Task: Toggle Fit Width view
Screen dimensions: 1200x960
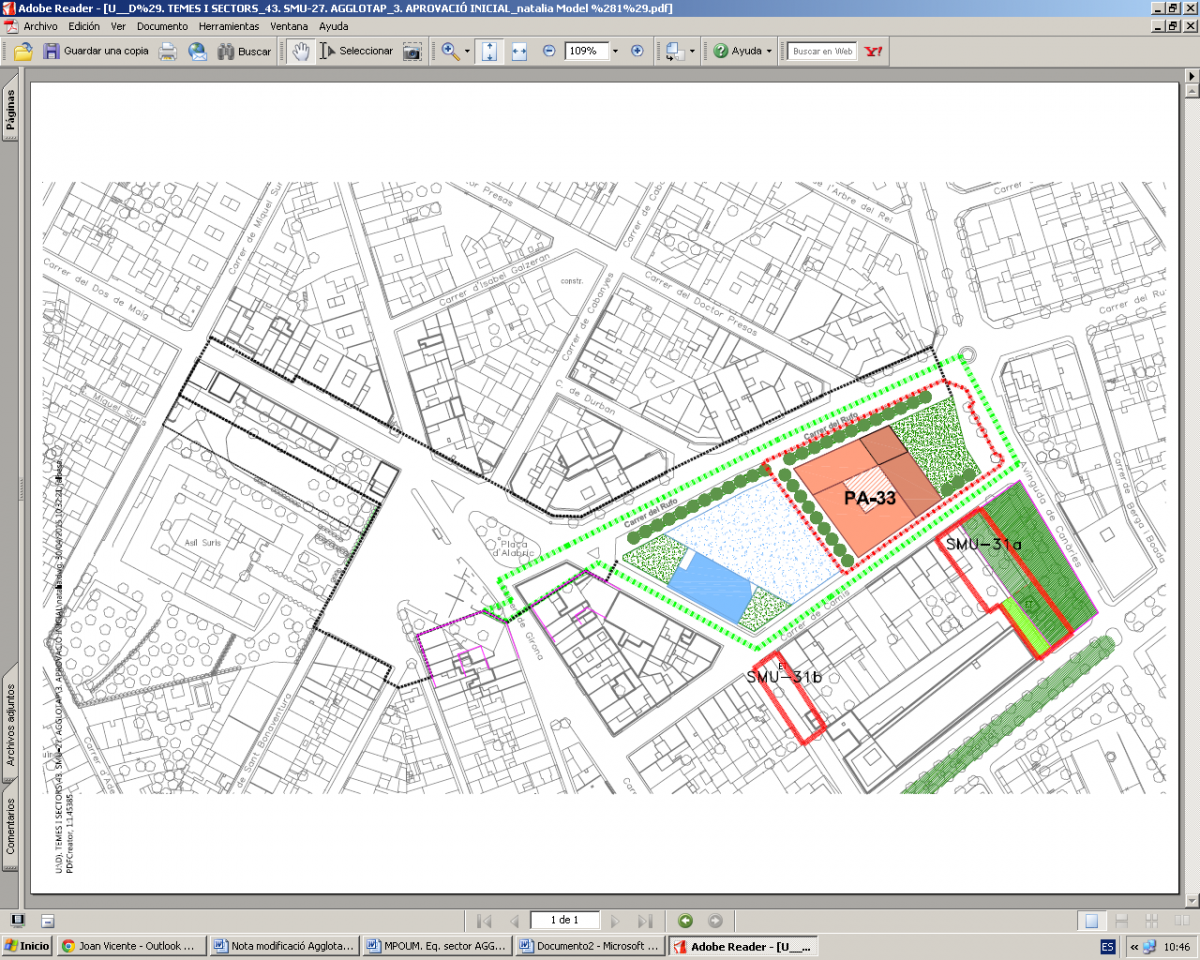Action: [x=519, y=51]
